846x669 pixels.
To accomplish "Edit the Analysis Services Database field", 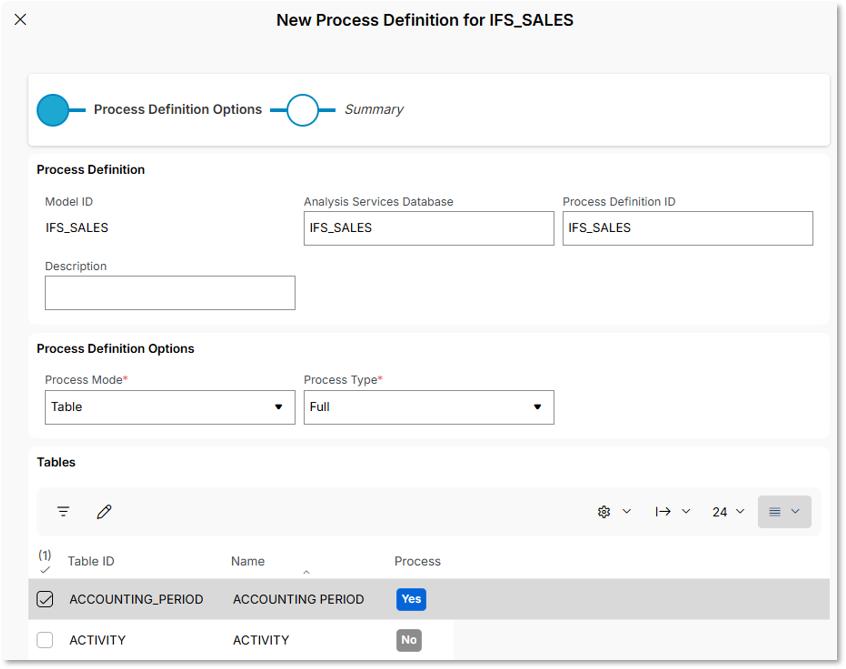I will (x=429, y=228).
